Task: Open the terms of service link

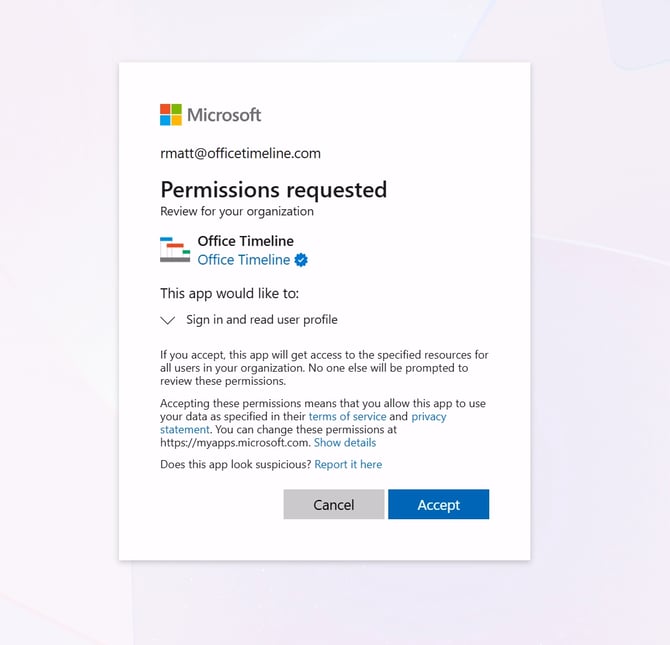Action: (x=347, y=416)
